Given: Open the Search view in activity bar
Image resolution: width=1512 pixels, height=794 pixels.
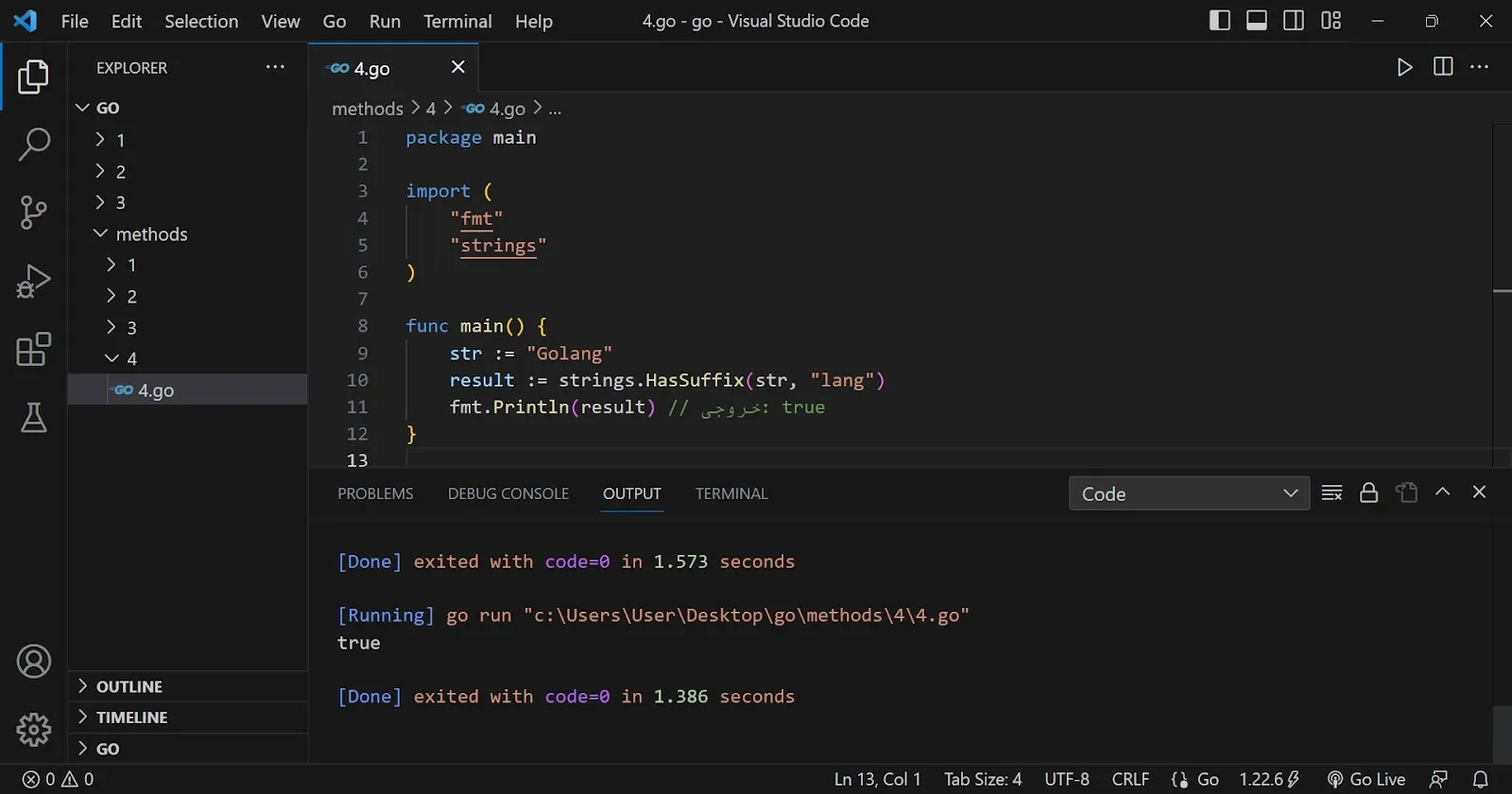Looking at the screenshot, I should 33,145.
